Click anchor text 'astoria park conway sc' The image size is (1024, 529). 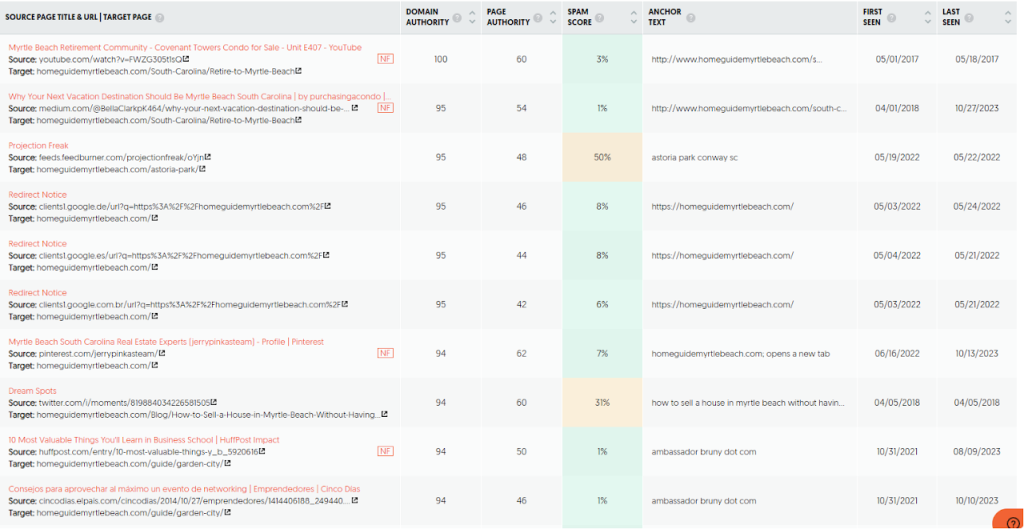pyautogui.click(x=695, y=157)
